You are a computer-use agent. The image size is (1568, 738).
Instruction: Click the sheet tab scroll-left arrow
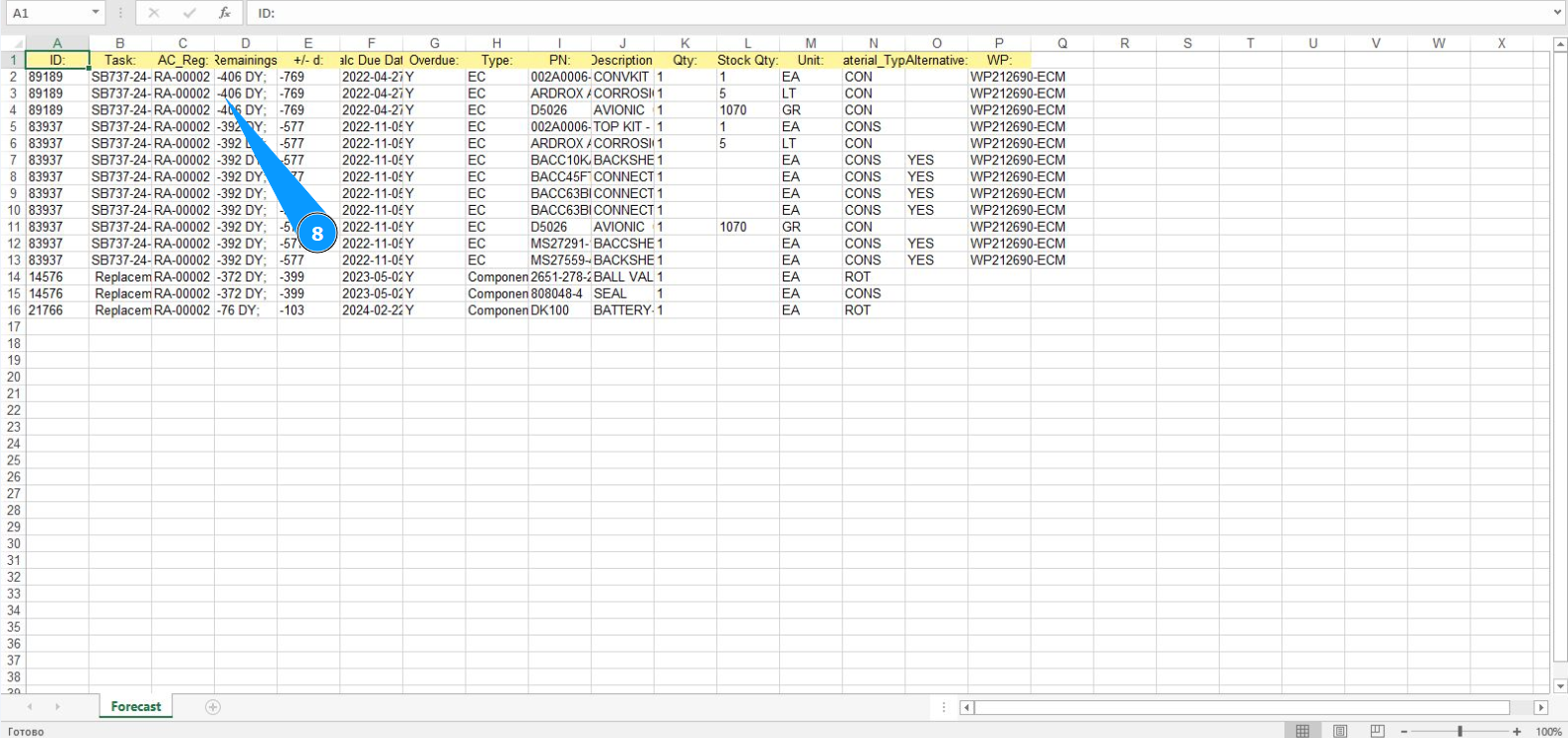tap(30, 707)
